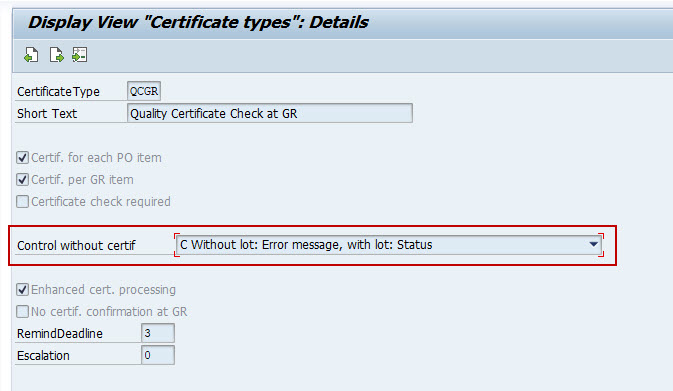Select the CertificateType field containing QCGR

[x=144, y=91]
